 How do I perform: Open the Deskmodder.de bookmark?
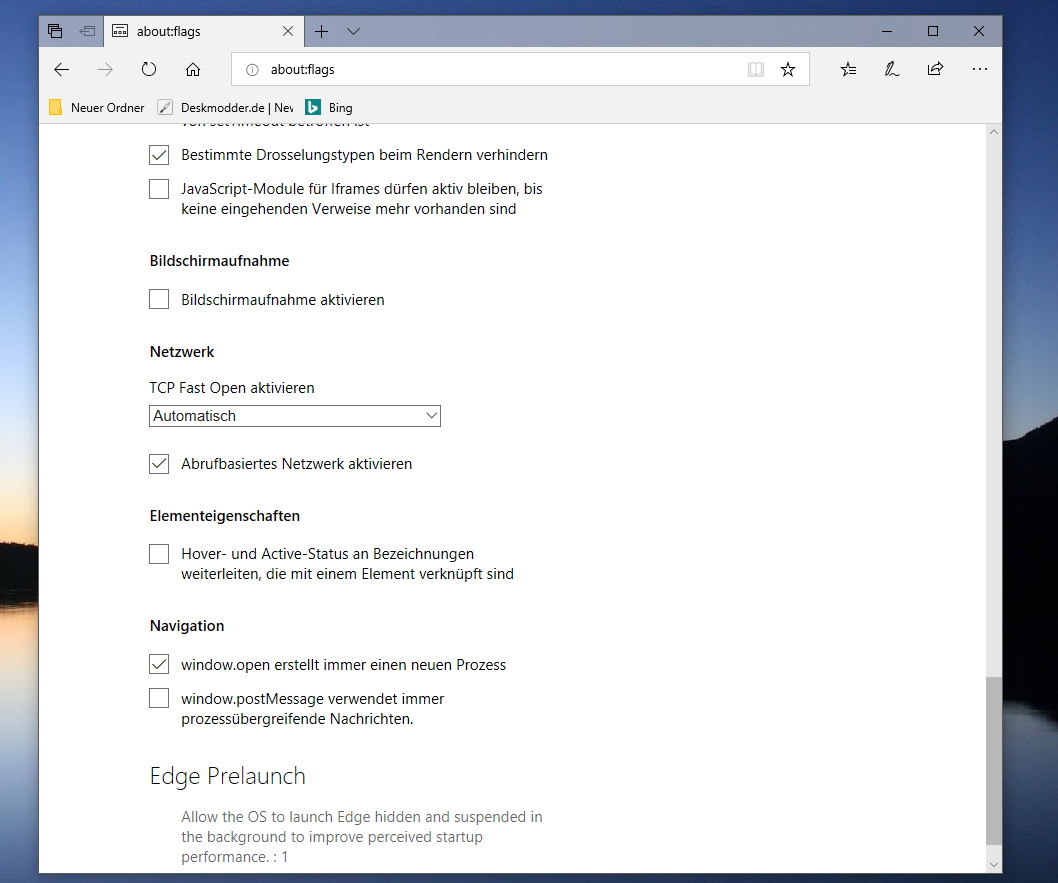[x=226, y=107]
